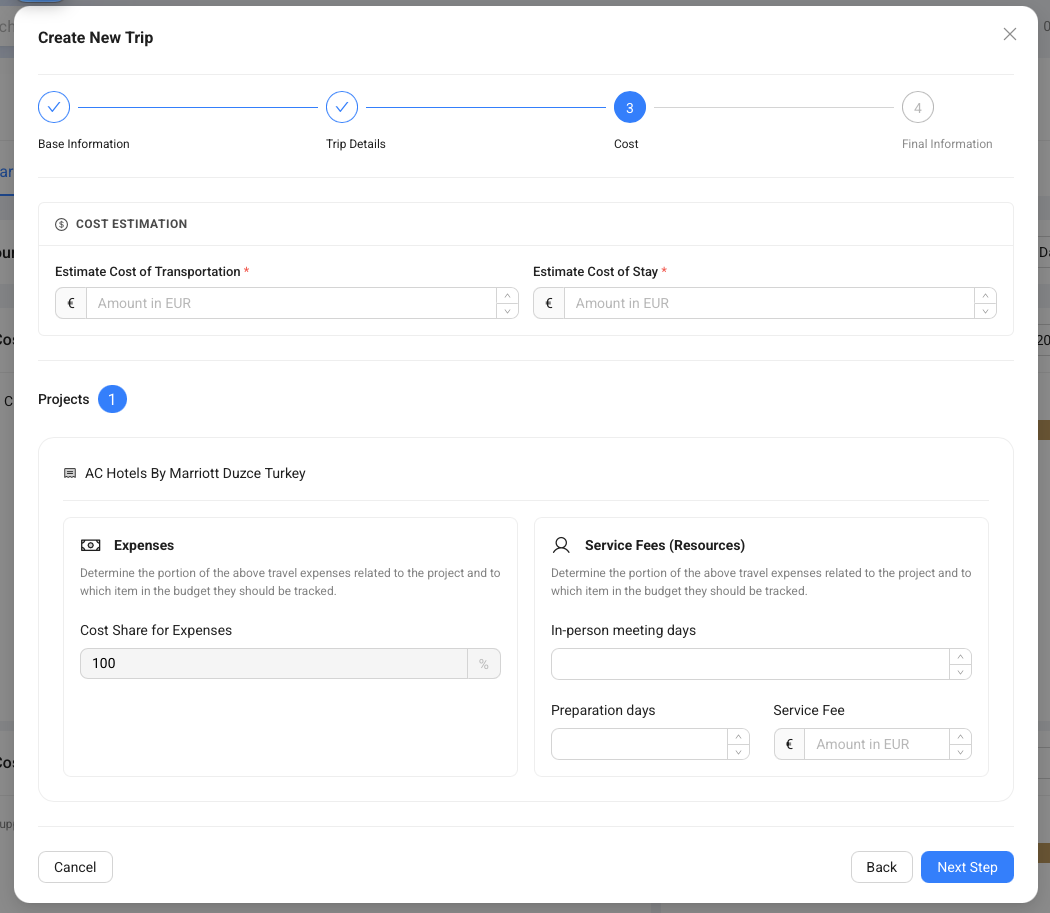1050x913 pixels.
Task: Click the percent sign suffix of Cost Share
Action: pyautogui.click(x=483, y=664)
